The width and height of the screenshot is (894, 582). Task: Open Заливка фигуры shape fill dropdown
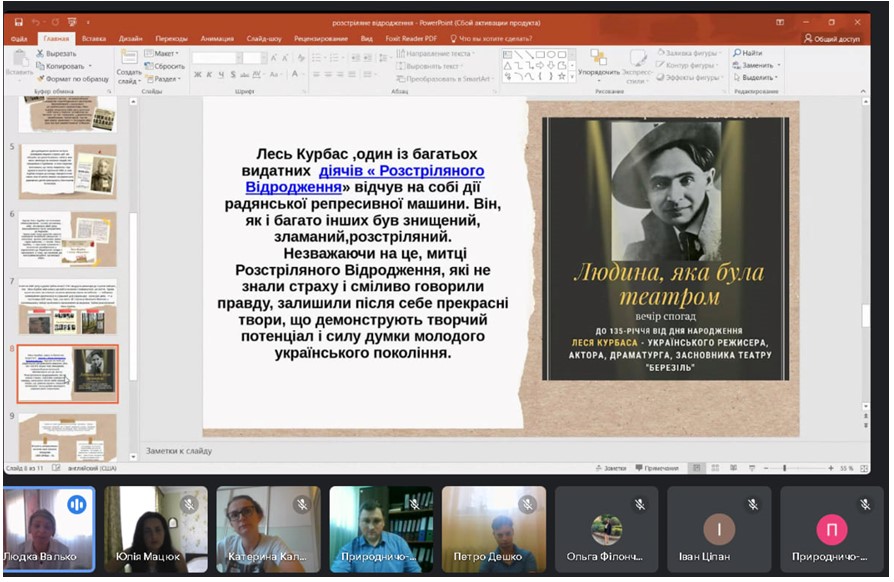click(689, 53)
